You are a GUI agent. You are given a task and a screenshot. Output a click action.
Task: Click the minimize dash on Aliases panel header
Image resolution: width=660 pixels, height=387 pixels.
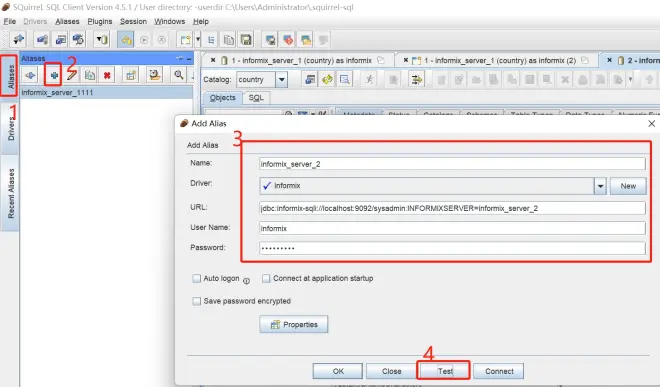189,59
